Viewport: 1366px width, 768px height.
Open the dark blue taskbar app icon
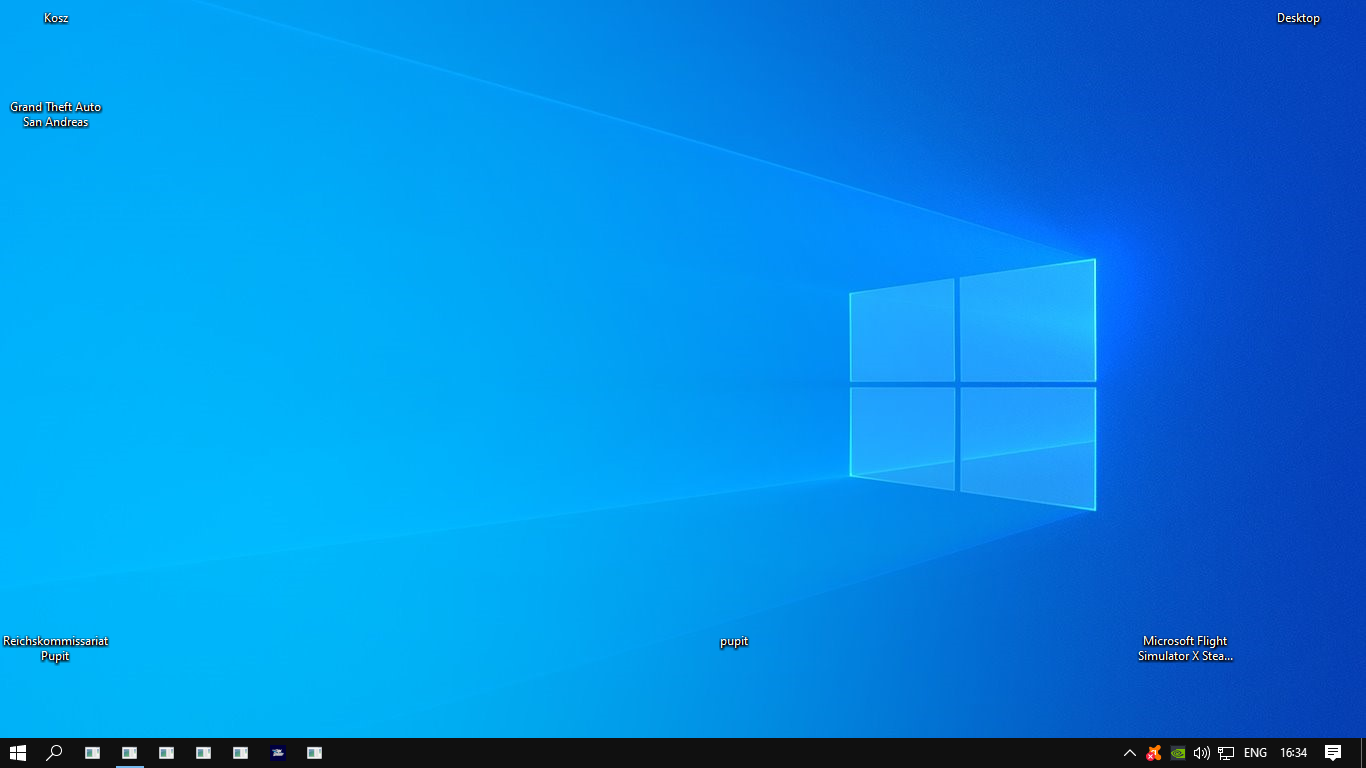pos(278,753)
